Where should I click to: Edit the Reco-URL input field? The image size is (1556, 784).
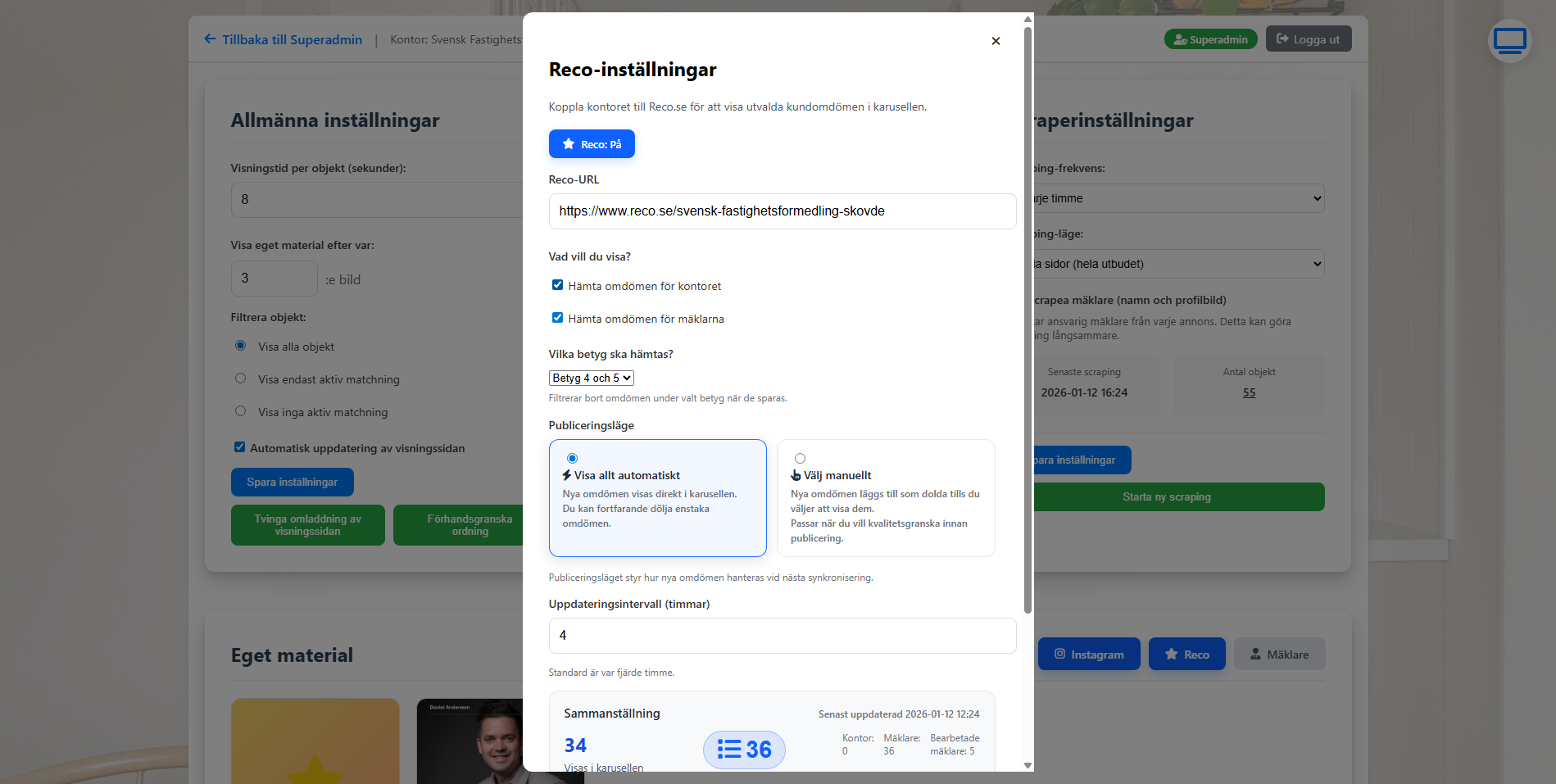coord(783,211)
